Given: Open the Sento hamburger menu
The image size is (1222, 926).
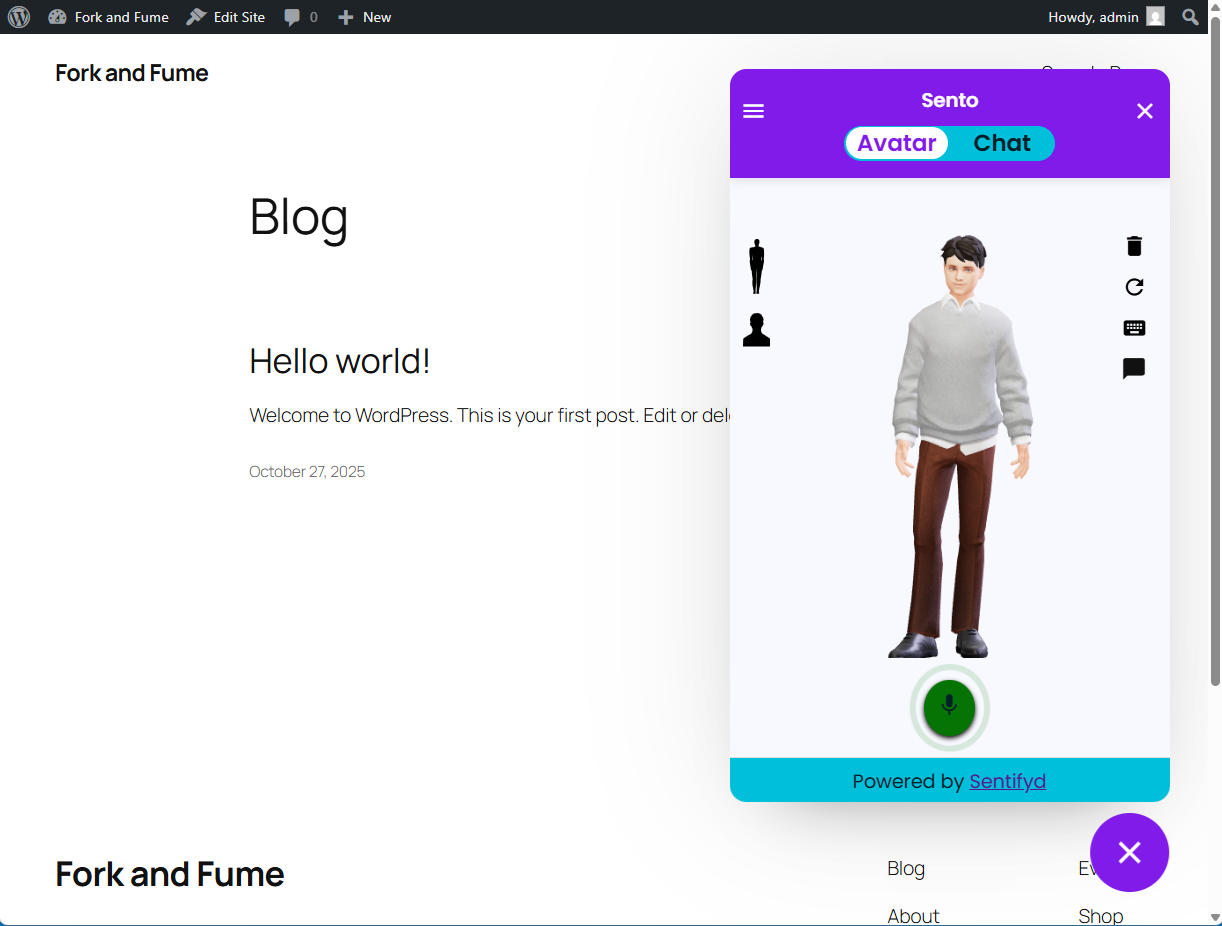Looking at the screenshot, I should [x=753, y=111].
